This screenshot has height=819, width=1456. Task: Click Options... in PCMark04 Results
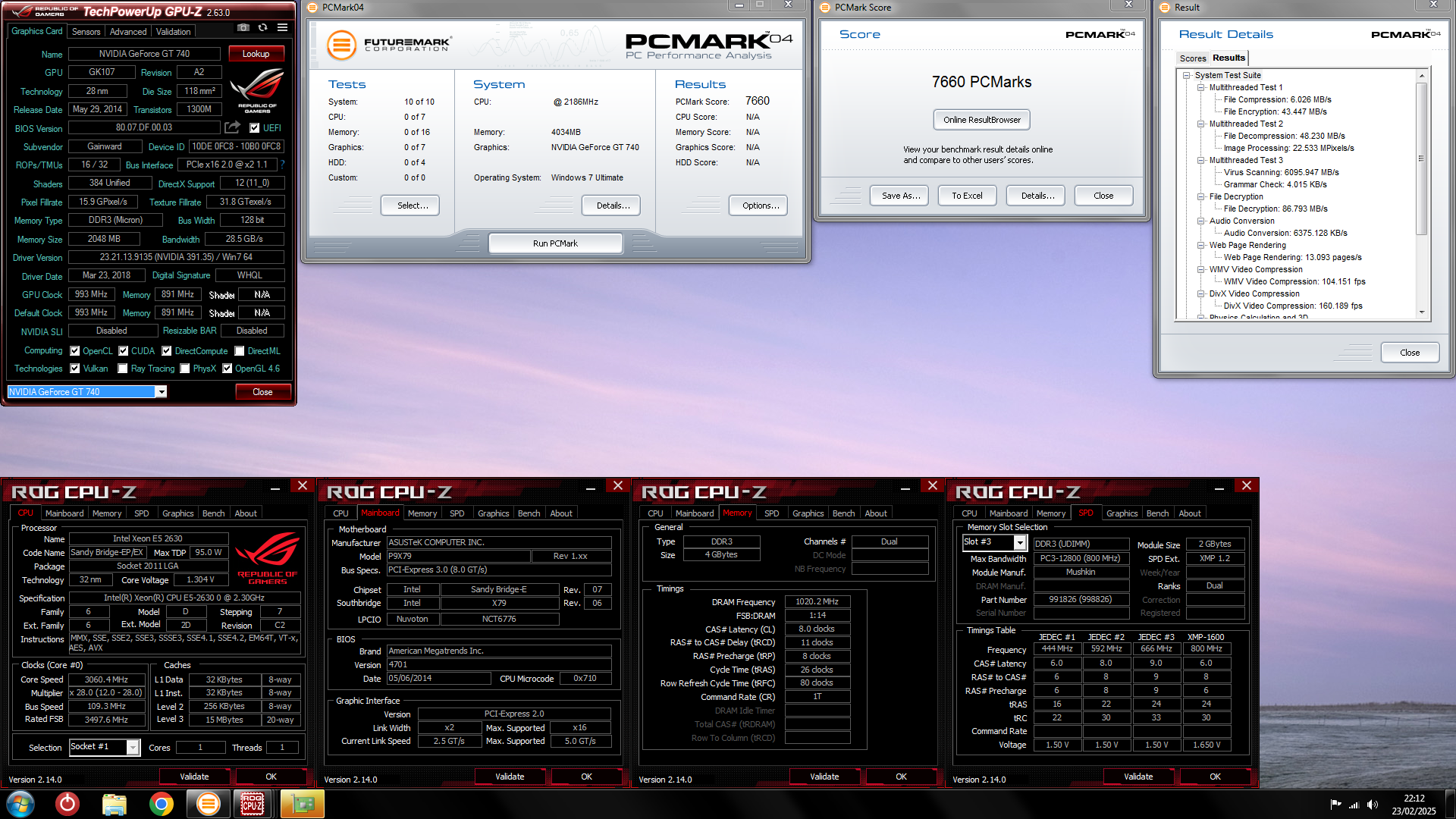click(760, 206)
